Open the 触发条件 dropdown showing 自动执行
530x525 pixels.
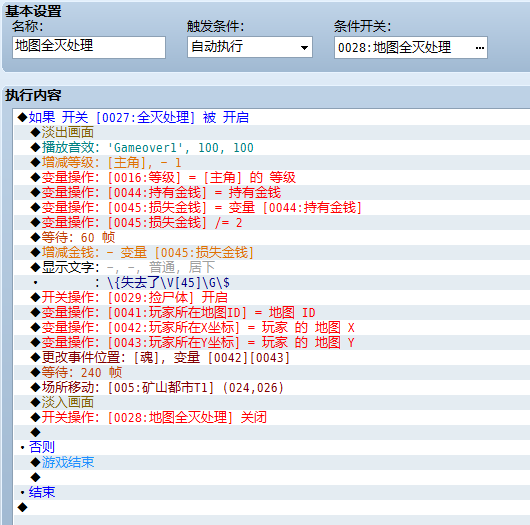coord(250,47)
